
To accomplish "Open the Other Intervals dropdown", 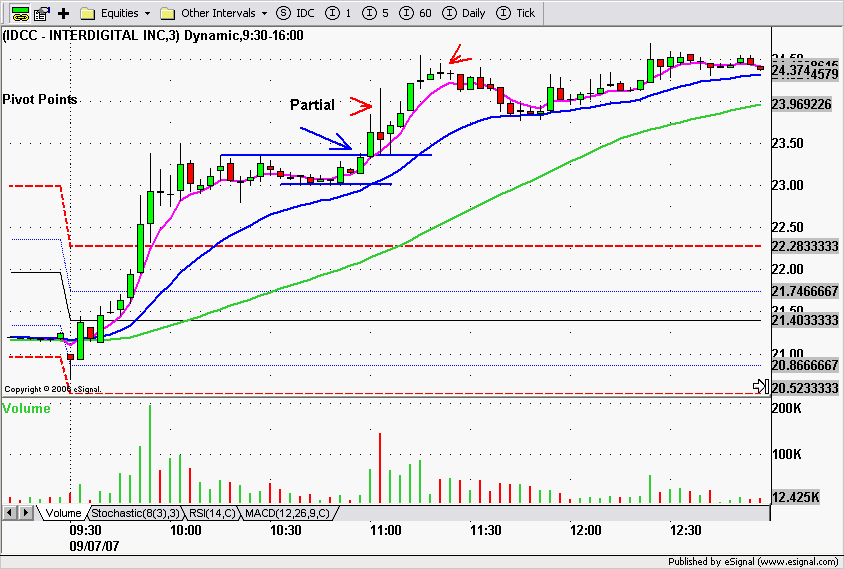I will pos(213,13).
